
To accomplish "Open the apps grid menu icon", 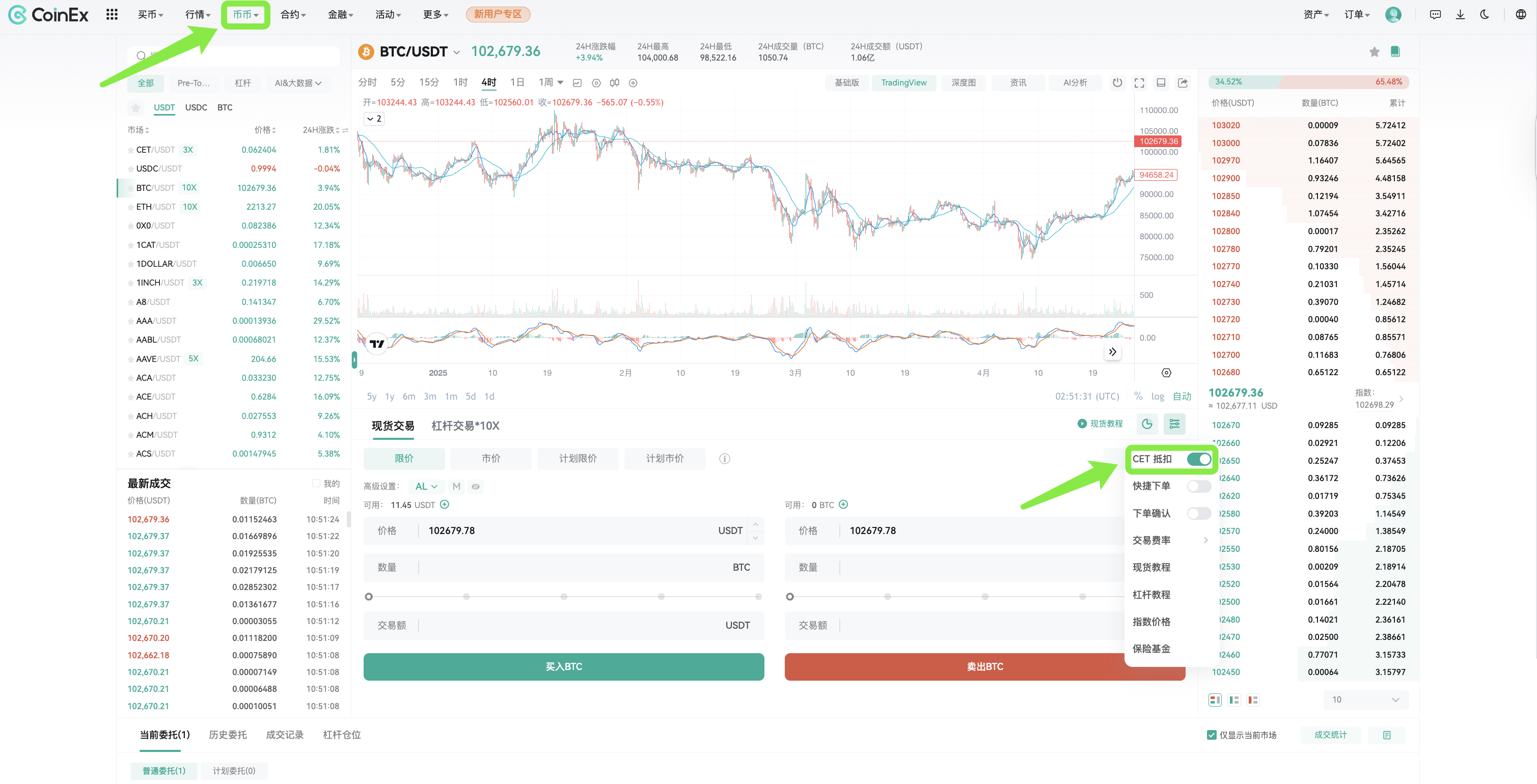I will pyautogui.click(x=112, y=14).
